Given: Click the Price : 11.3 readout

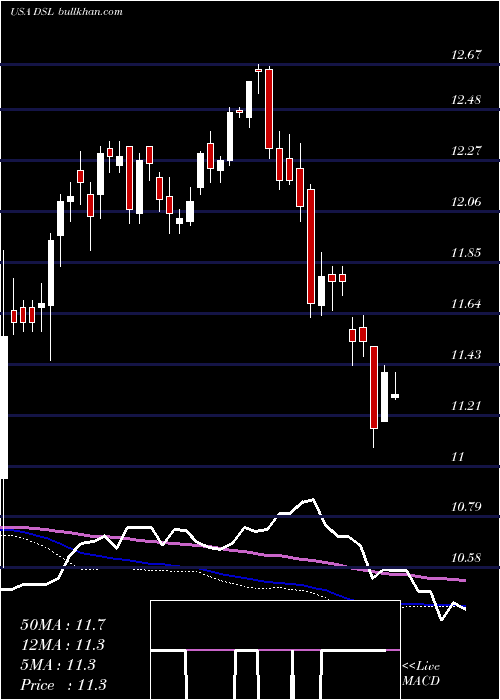Looking at the screenshot, I should (x=63, y=685).
